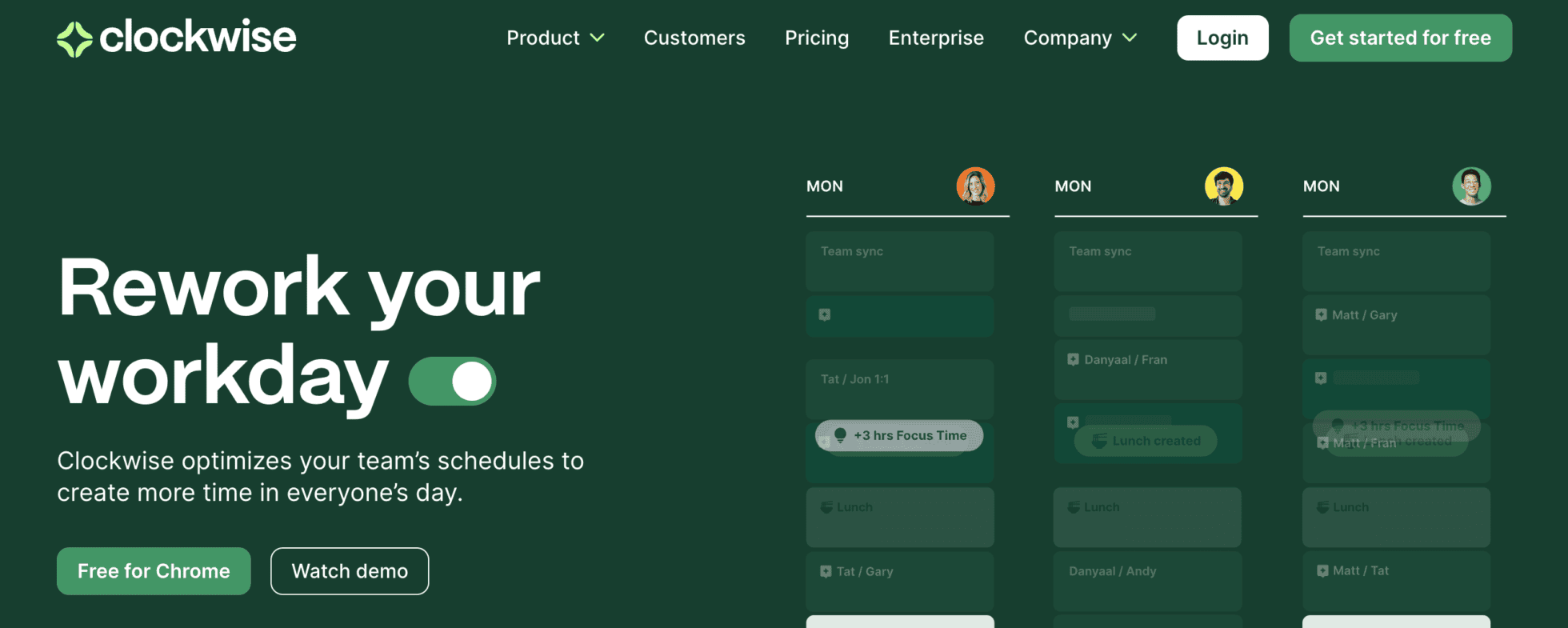
Task: Open the Danyaal / Andy event
Action: pyautogui.click(x=1148, y=581)
